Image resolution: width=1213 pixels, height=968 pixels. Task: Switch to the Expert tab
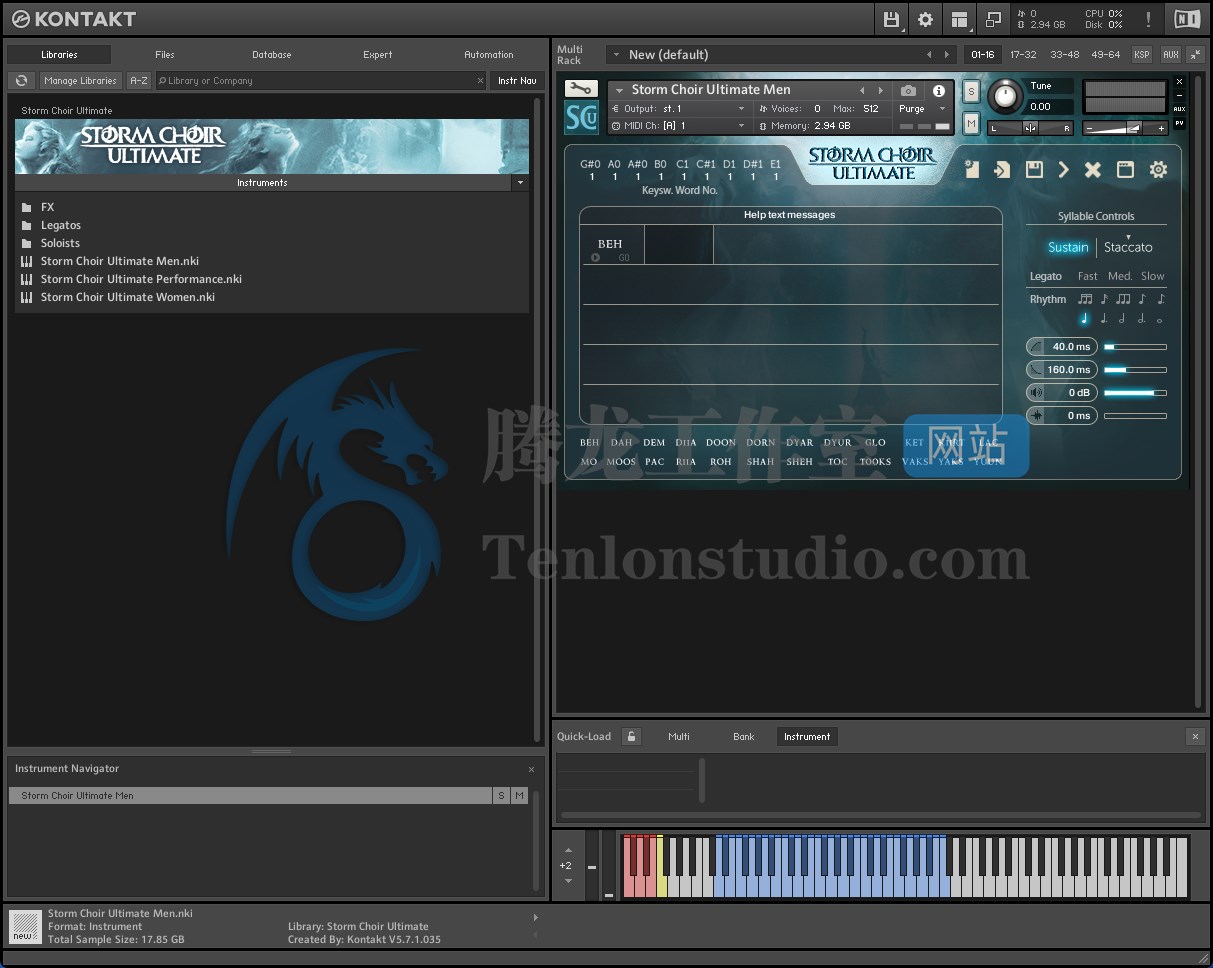pyautogui.click(x=378, y=55)
